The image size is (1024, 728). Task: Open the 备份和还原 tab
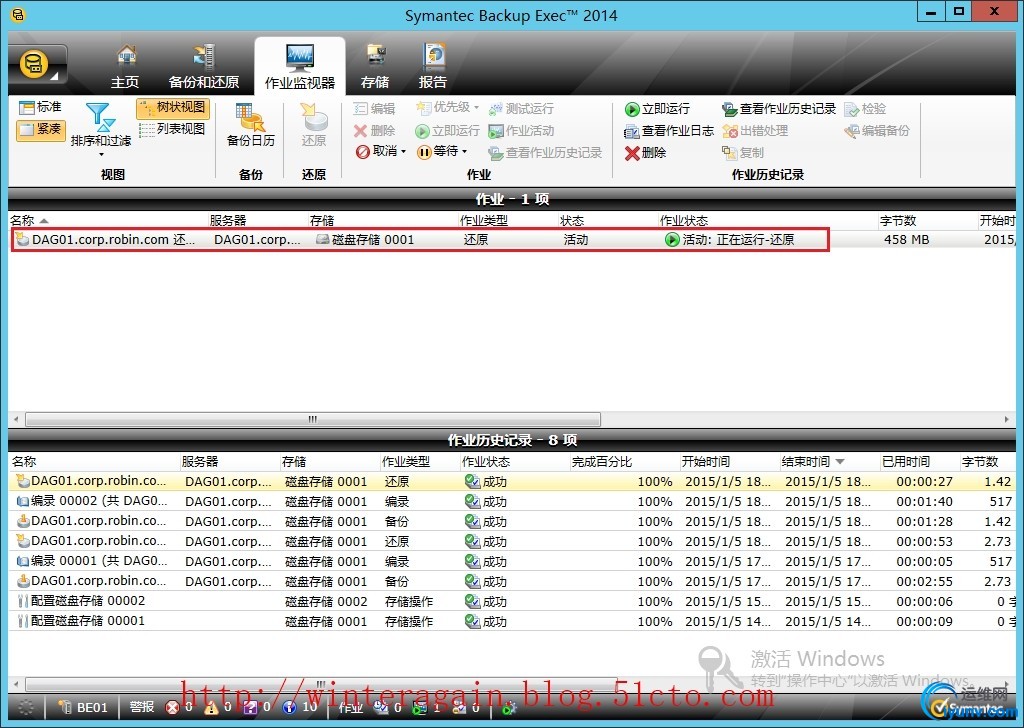pos(204,67)
